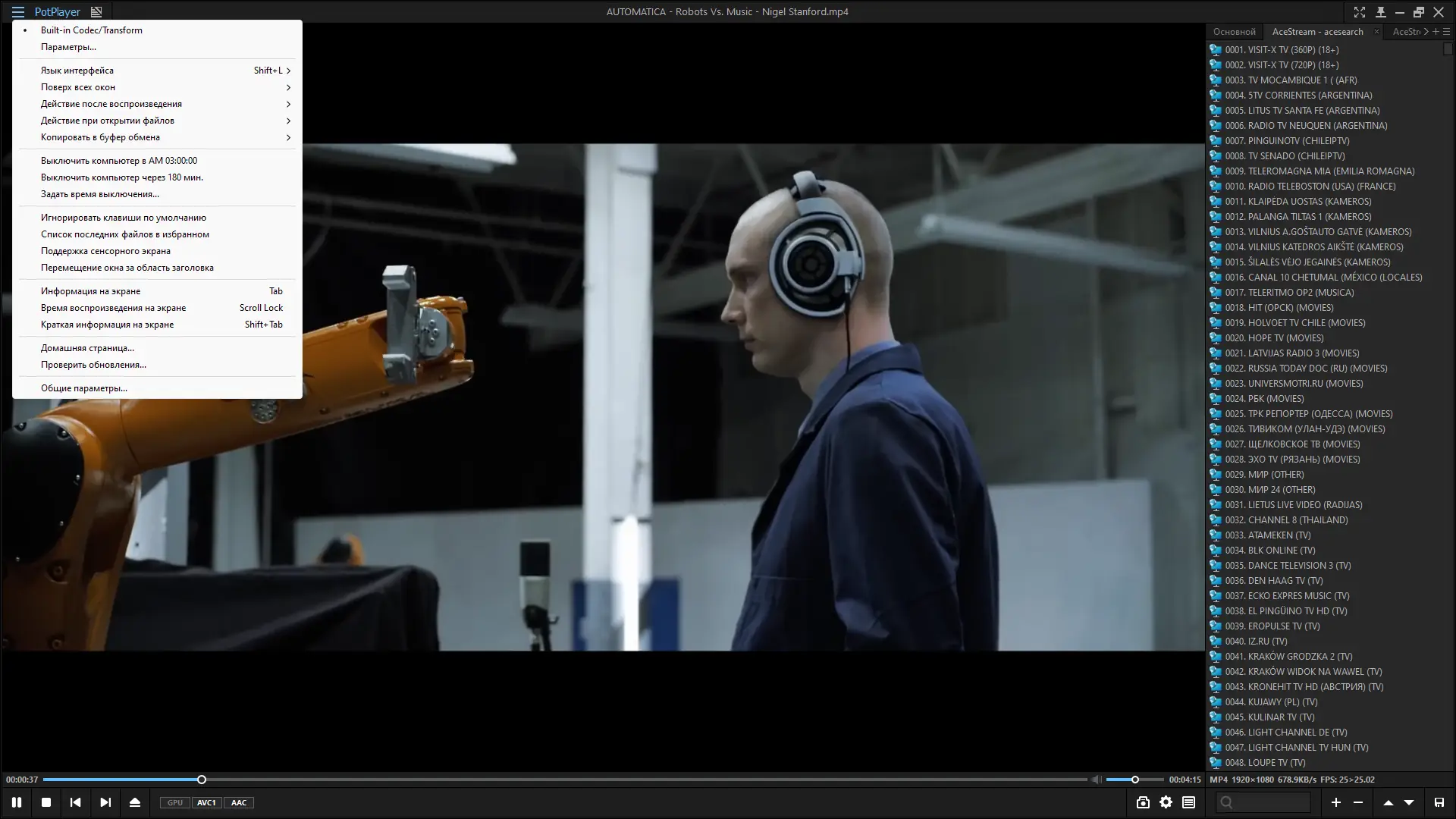The width and height of the screenshot is (1456, 819).
Task: Save the playlist with the floppy icon
Action: coord(1439,802)
